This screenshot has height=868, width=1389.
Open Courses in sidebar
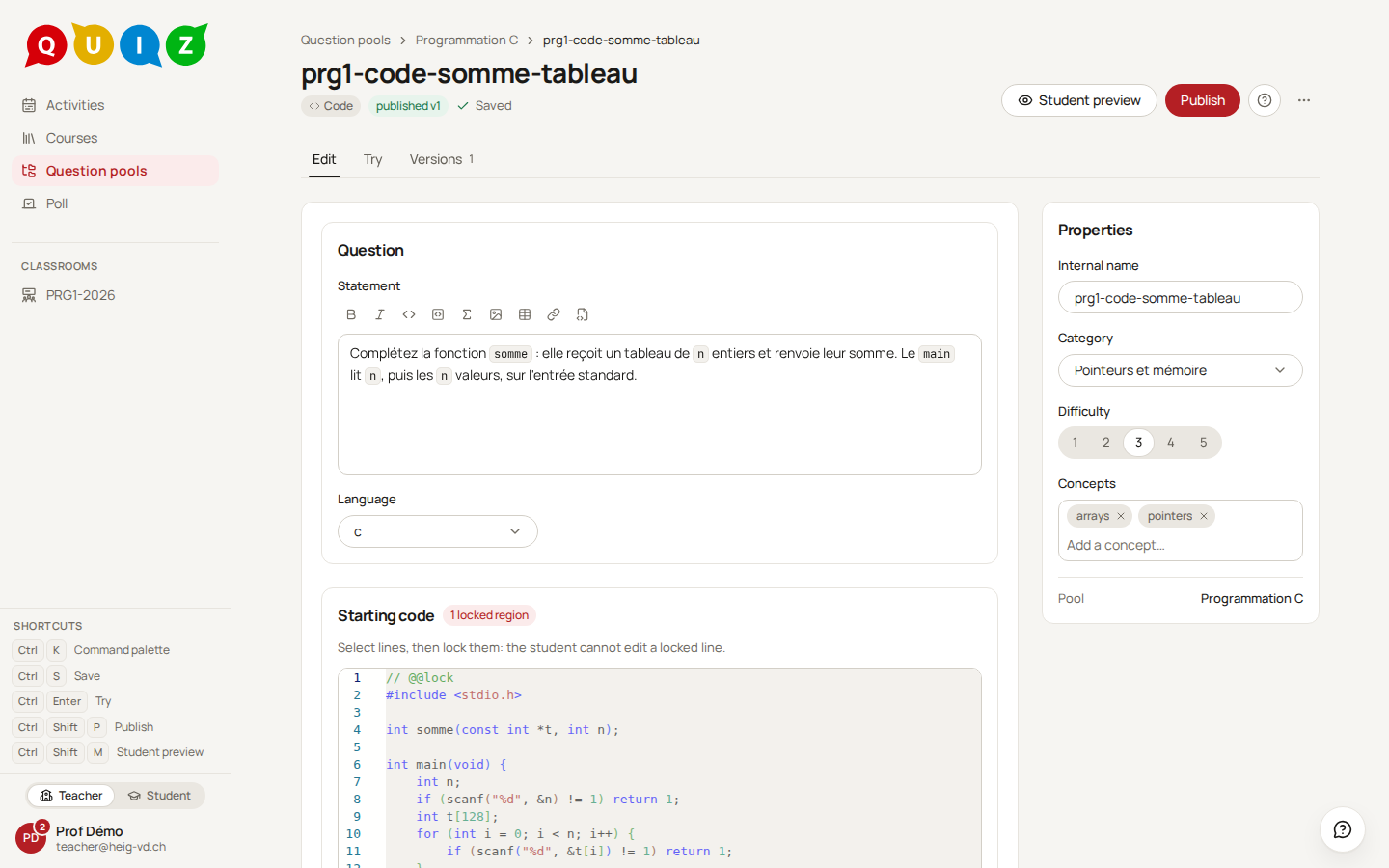click(115, 138)
